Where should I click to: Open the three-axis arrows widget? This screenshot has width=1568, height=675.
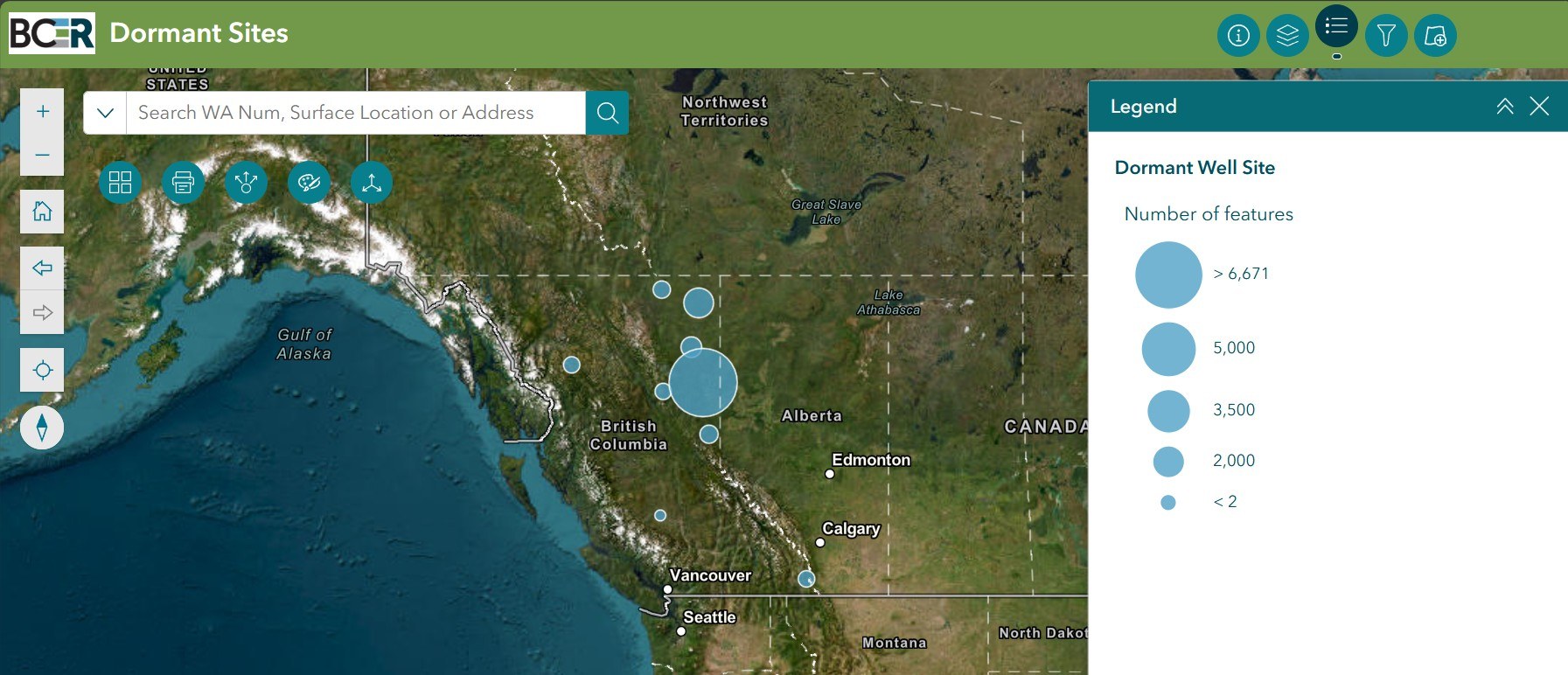[372, 183]
